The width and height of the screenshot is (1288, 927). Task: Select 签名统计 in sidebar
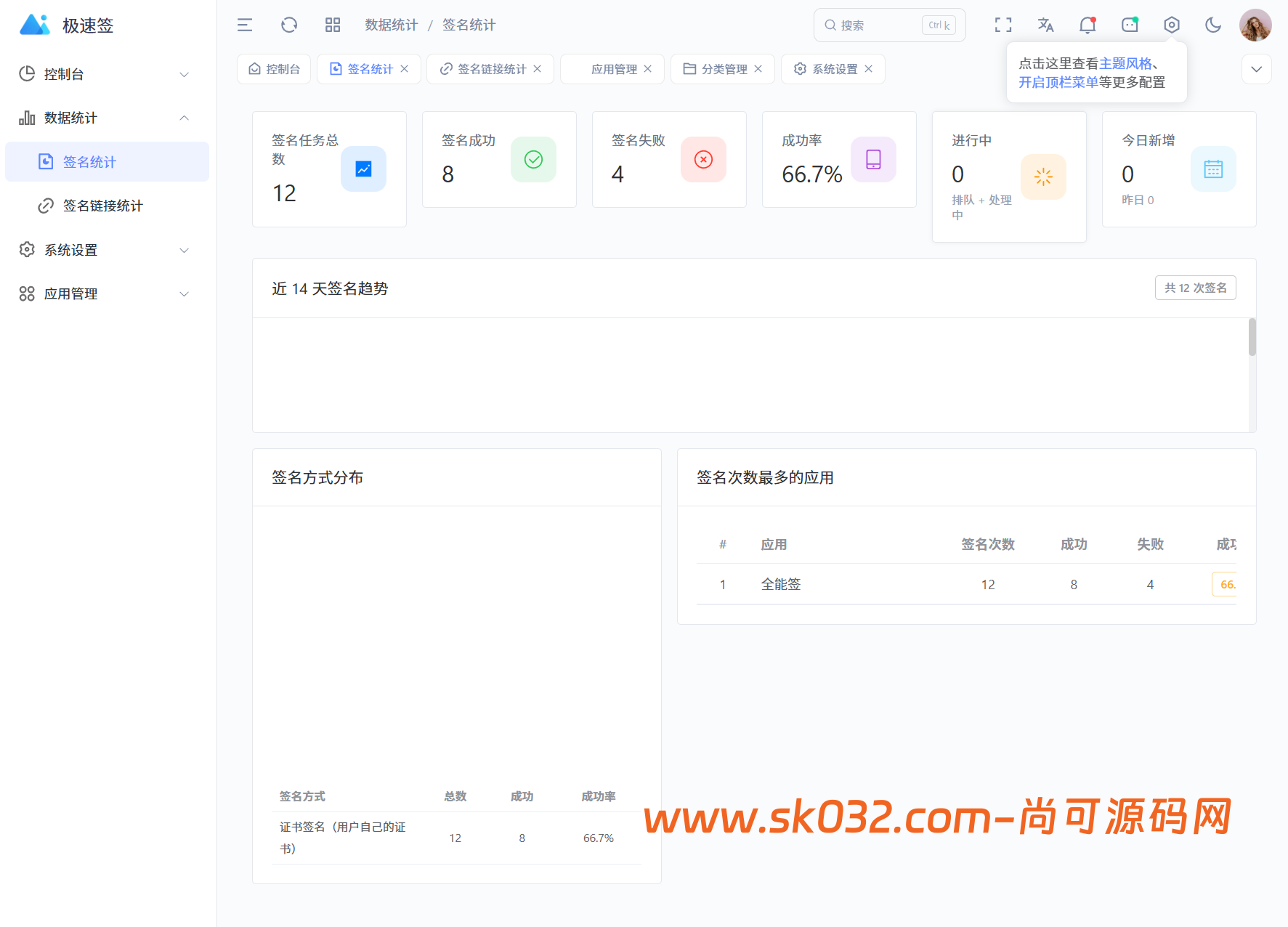[107, 162]
